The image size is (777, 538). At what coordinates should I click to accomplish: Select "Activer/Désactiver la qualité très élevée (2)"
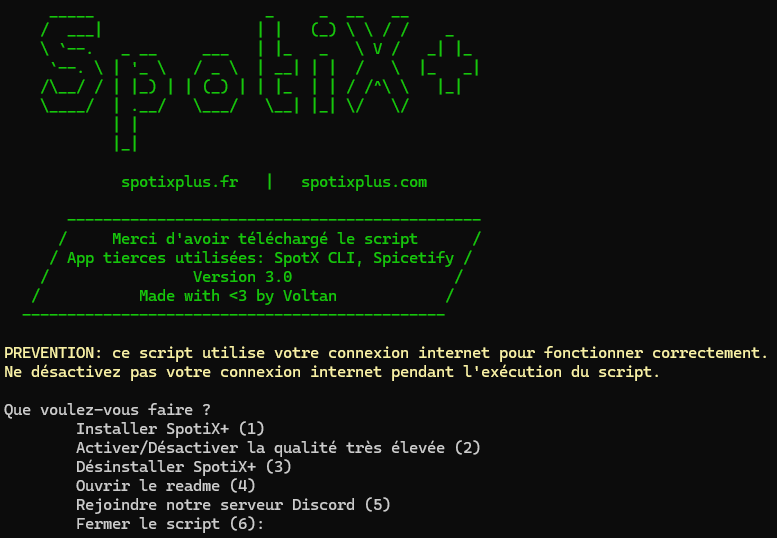click(x=278, y=448)
